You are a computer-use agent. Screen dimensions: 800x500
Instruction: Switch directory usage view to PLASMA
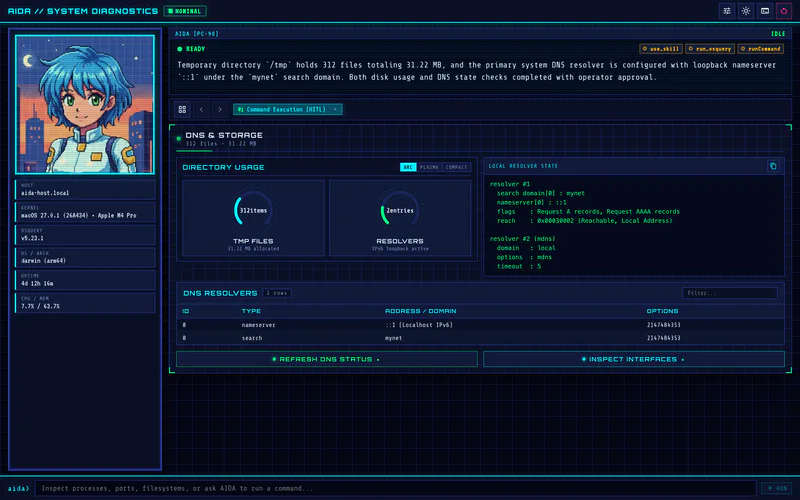point(429,167)
